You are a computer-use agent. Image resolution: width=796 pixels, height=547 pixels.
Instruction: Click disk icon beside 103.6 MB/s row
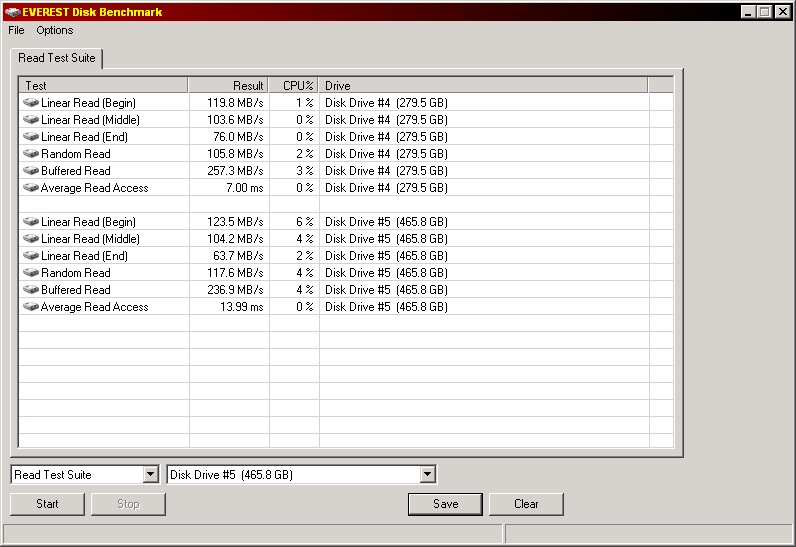pos(31,120)
